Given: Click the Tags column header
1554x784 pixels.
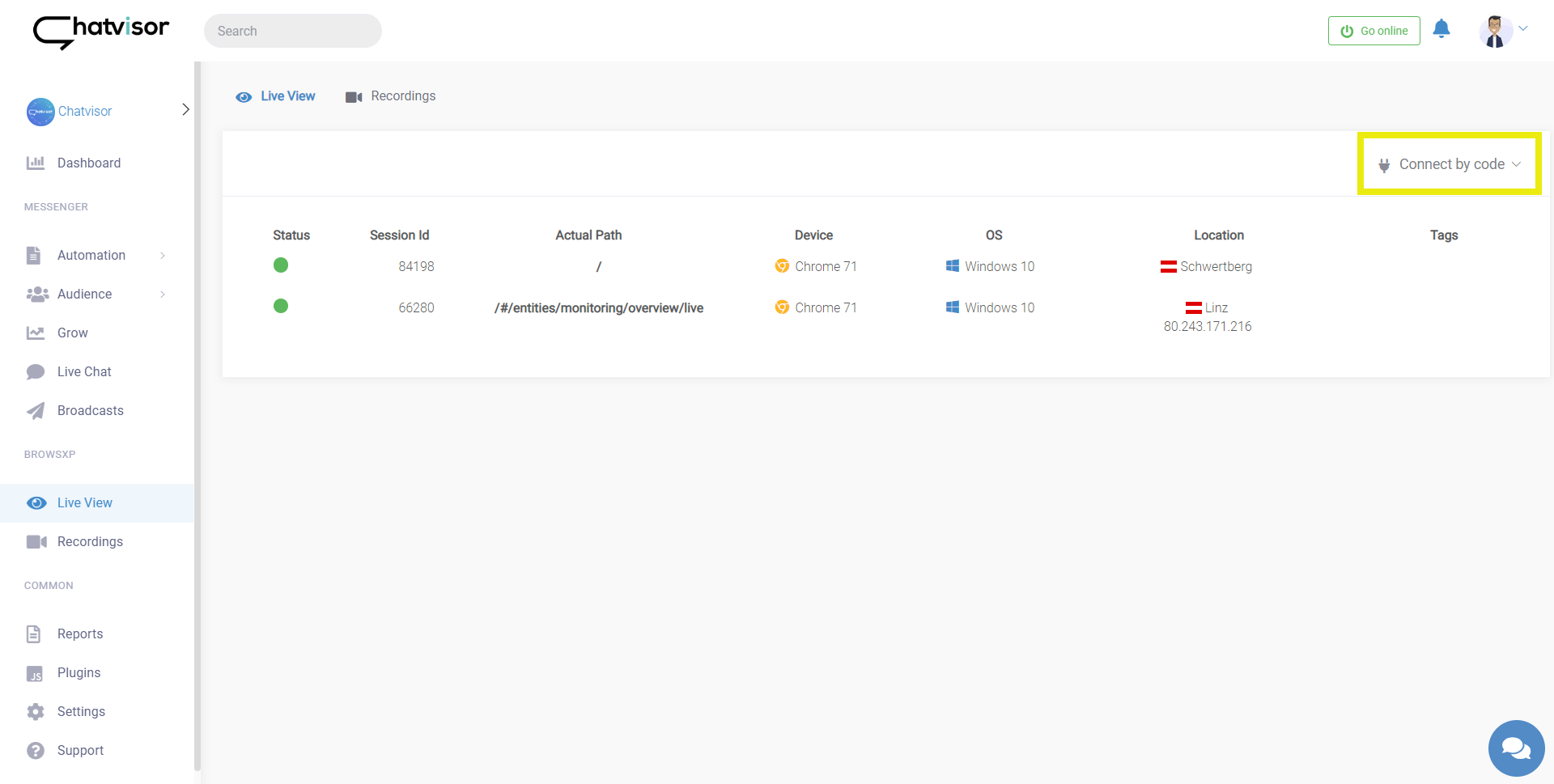Looking at the screenshot, I should (x=1444, y=235).
